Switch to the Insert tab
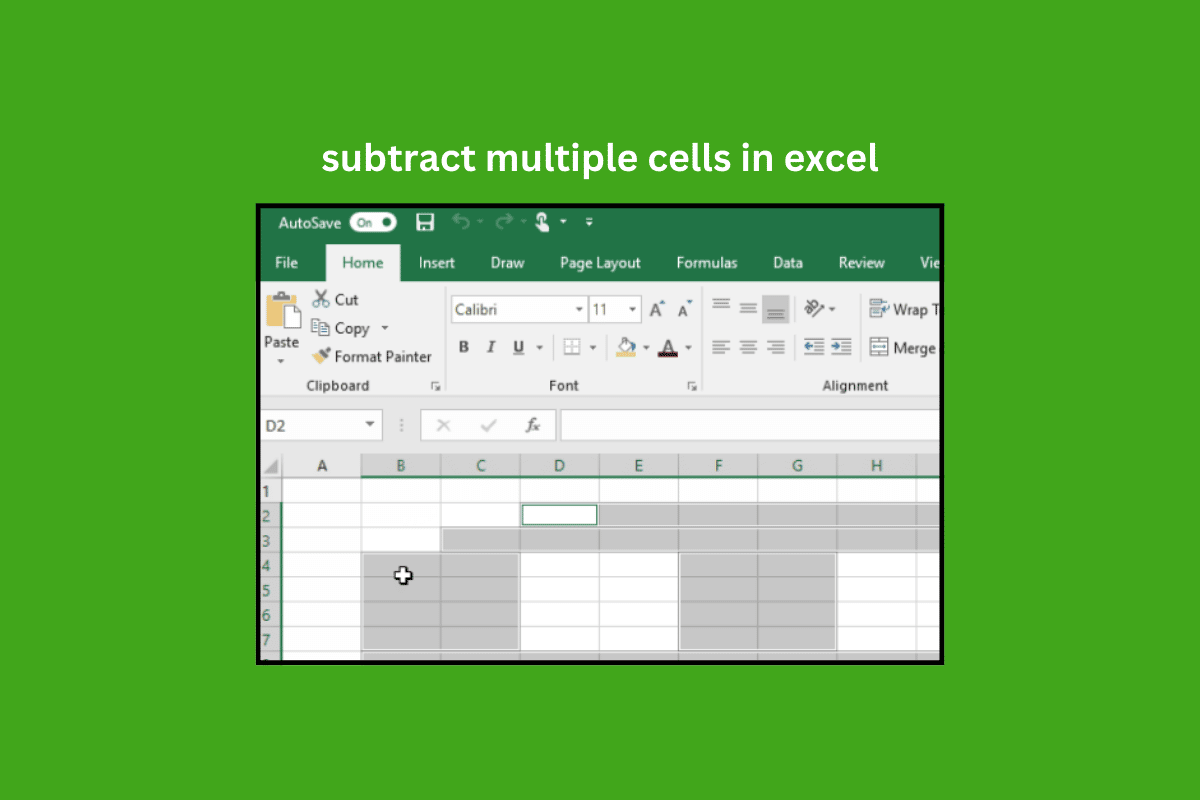 click(437, 263)
